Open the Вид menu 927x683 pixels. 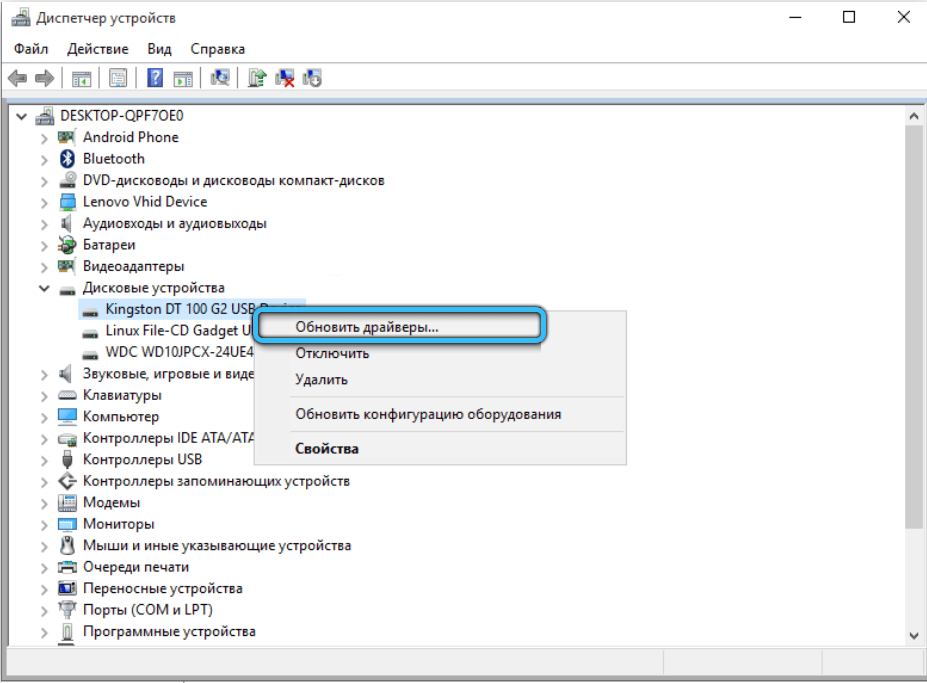tap(159, 48)
